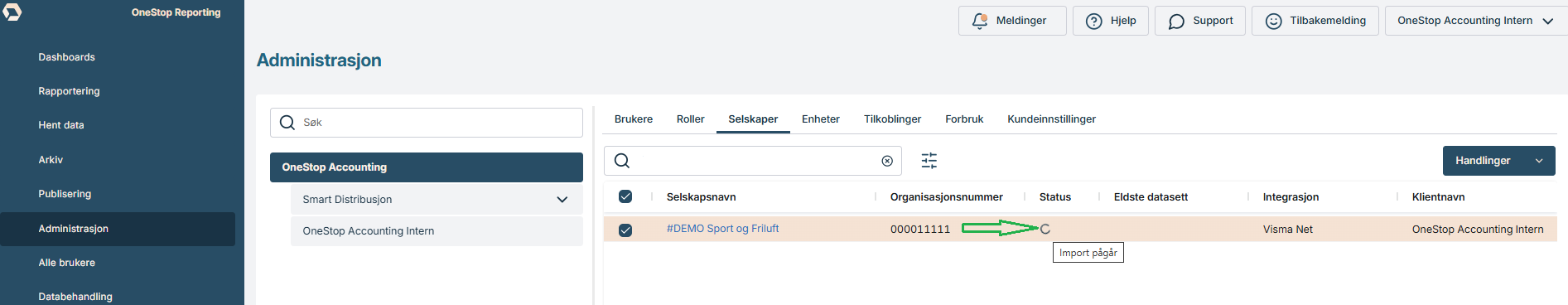
Task: Click the magnifier icon in Søk field
Action: pos(287,123)
